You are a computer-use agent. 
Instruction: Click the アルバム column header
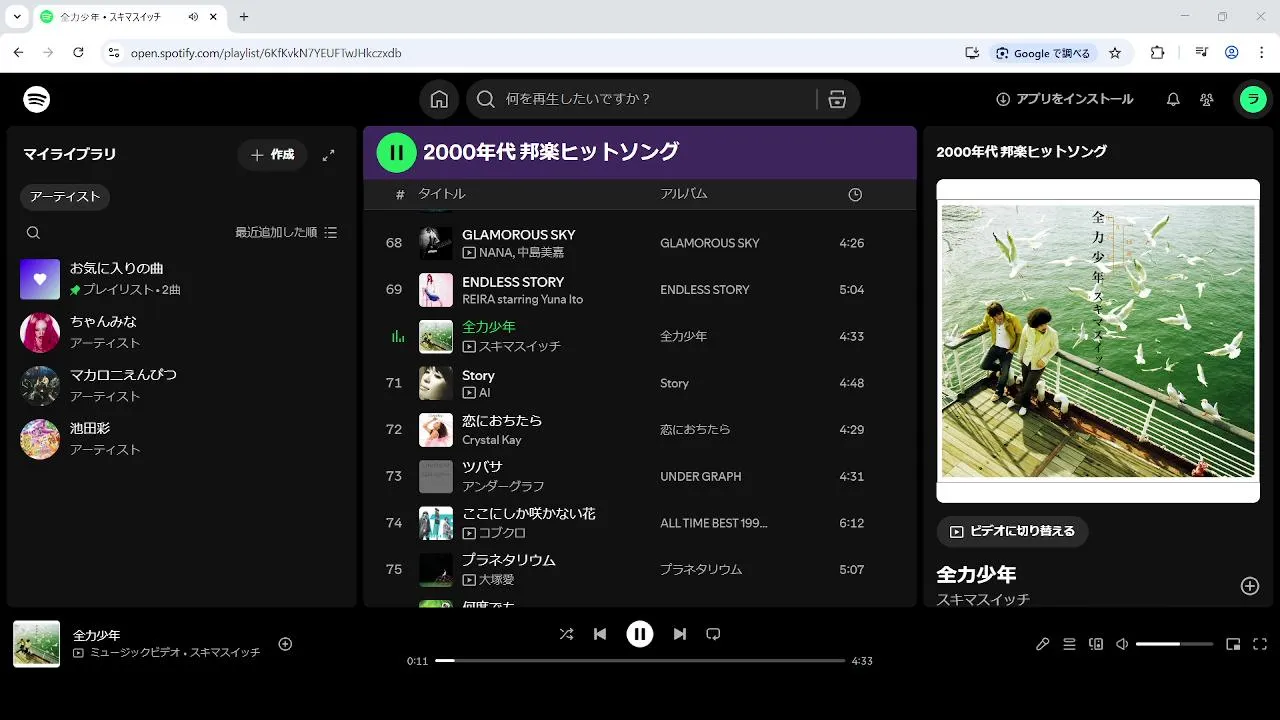(x=684, y=194)
